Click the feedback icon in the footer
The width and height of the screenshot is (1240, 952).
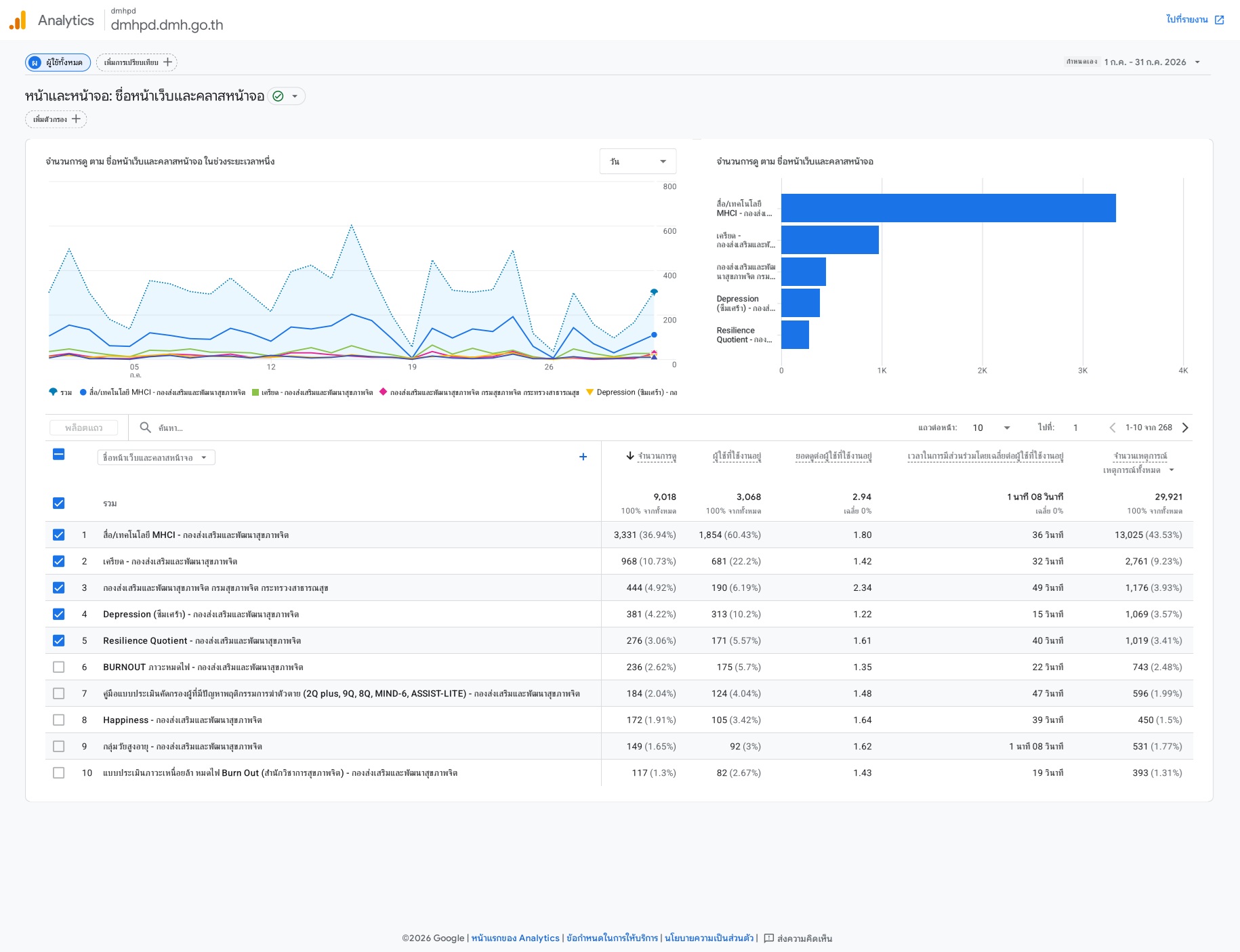click(768, 938)
